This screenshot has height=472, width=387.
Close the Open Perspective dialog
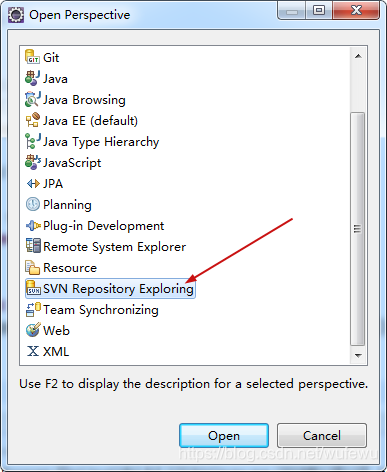(356, 11)
